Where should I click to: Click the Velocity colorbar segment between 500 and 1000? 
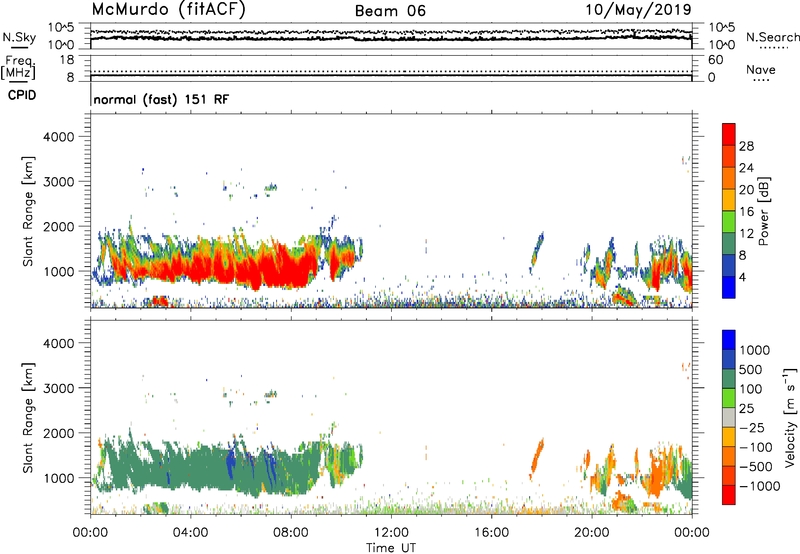729,360
